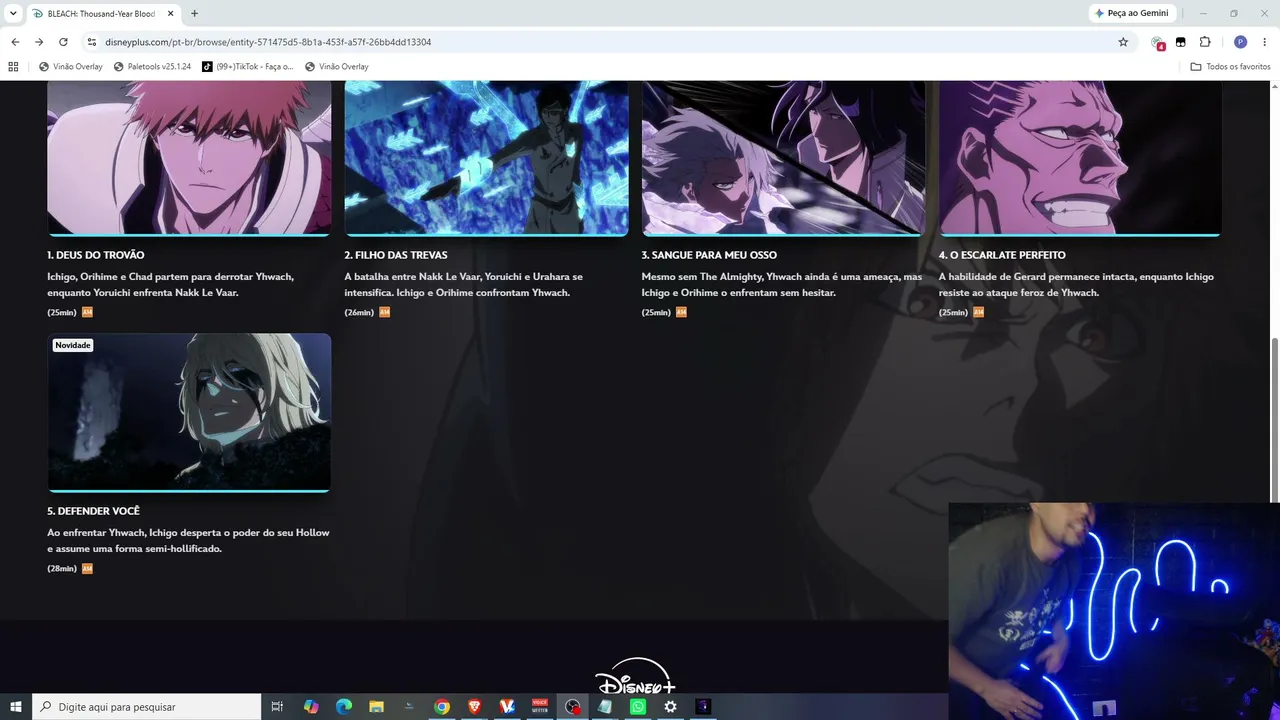Open the Extensions puzzle menu

tap(1205, 42)
